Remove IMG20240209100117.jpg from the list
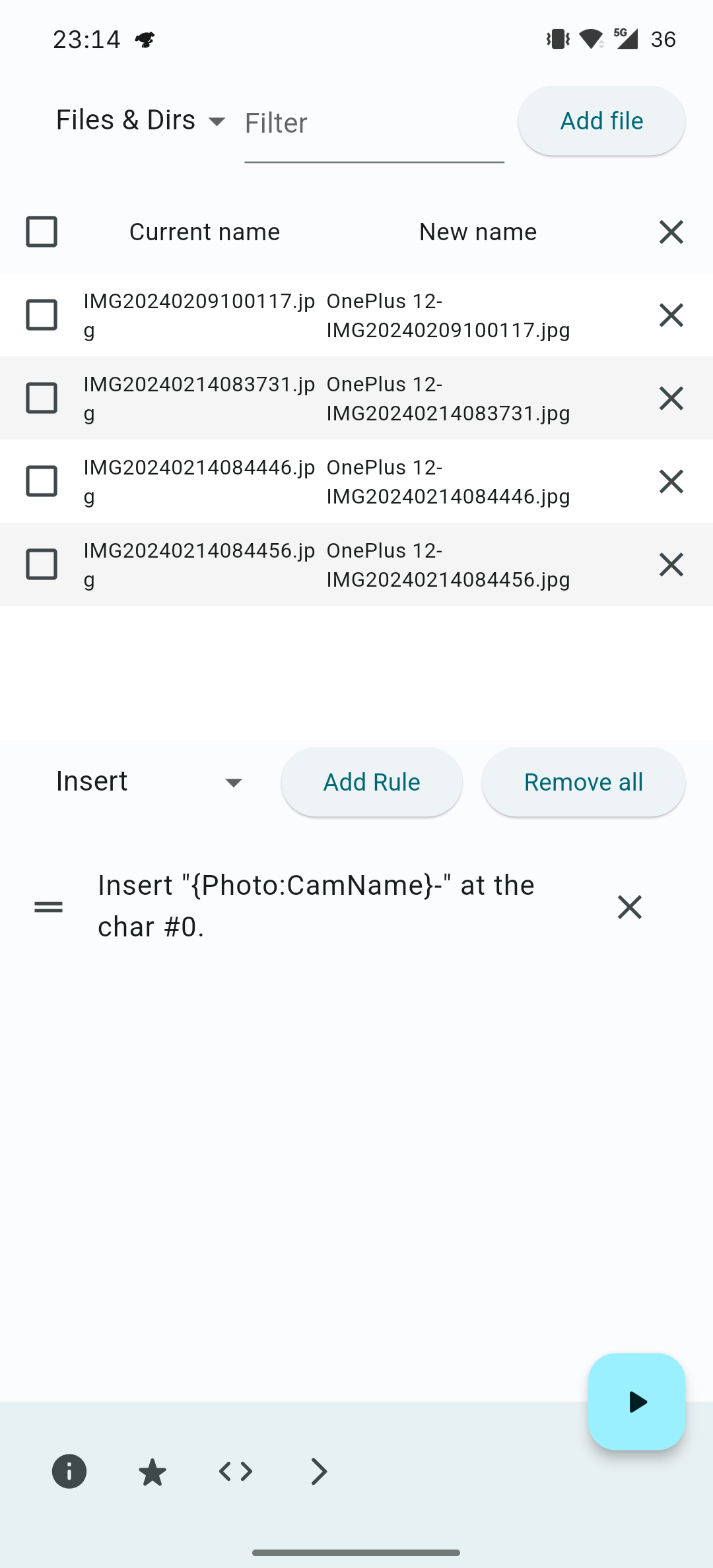The height and width of the screenshot is (1568, 713). tap(671, 315)
